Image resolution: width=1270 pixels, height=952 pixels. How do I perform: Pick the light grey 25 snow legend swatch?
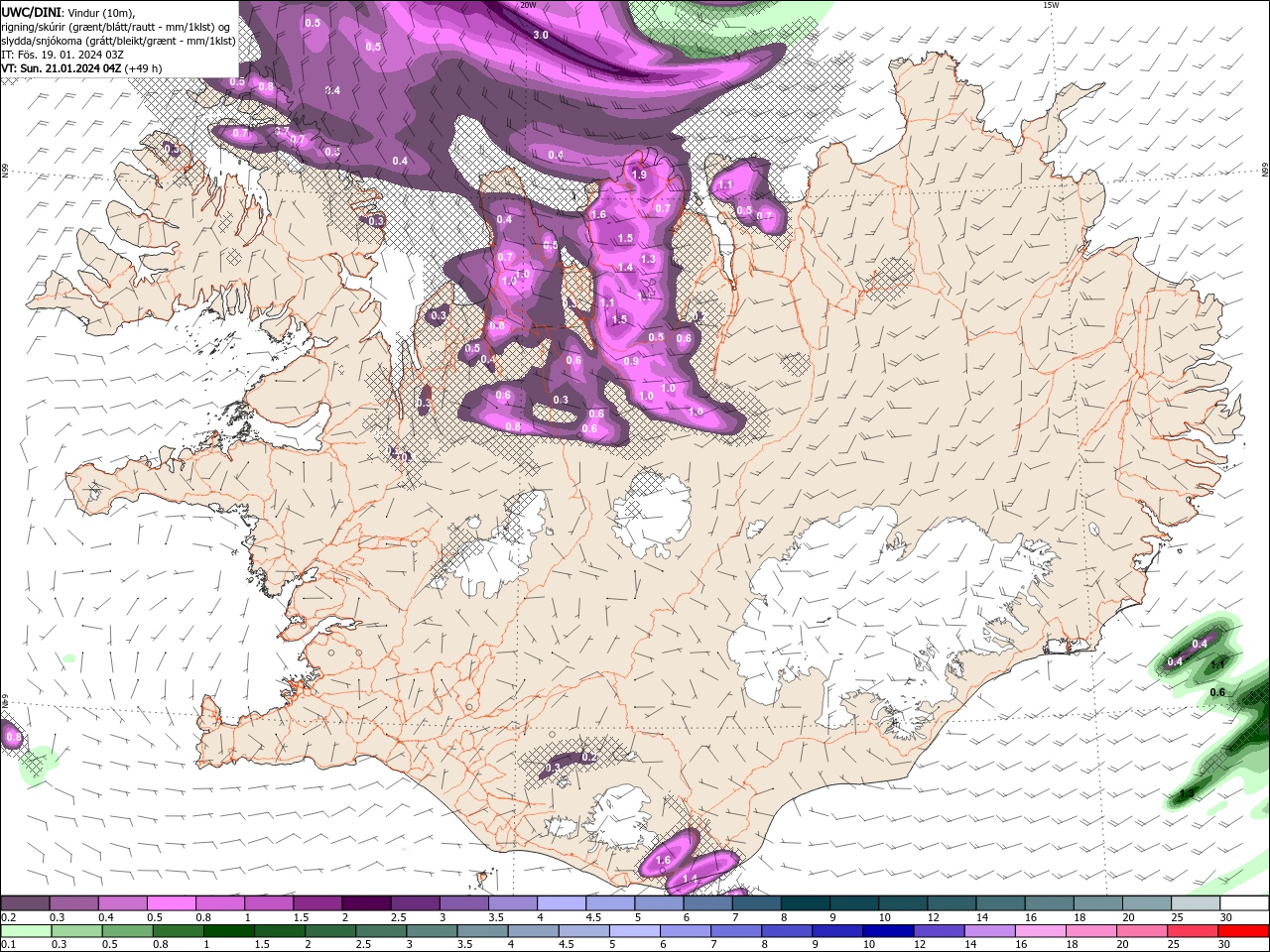(1196, 903)
